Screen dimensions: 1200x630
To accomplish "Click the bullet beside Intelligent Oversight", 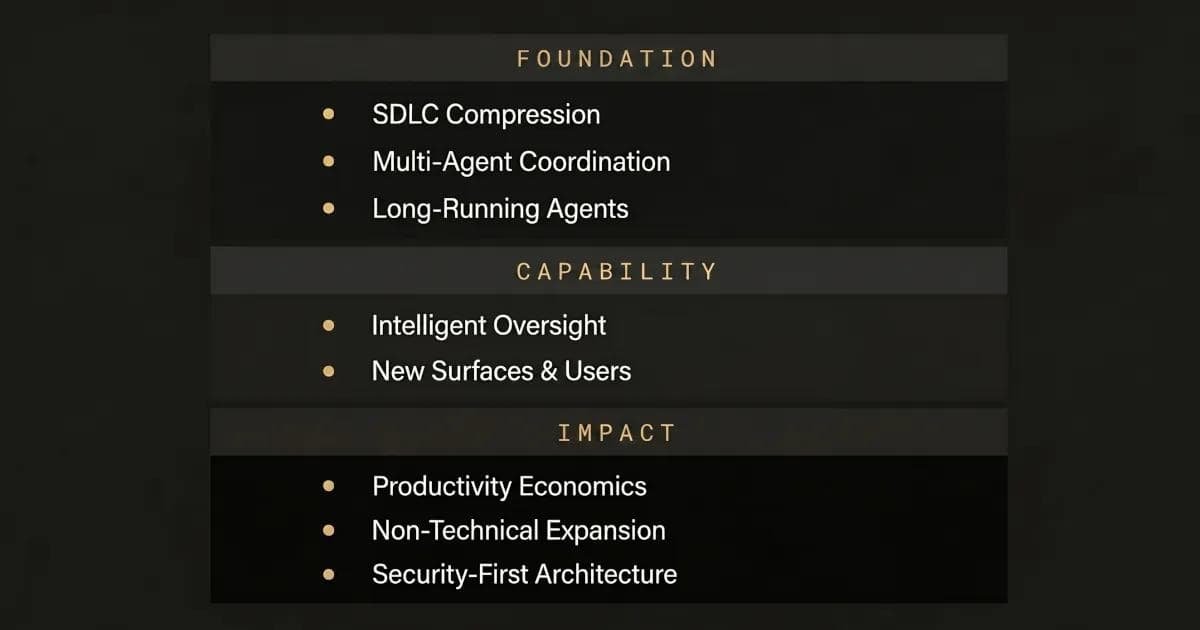I will click(x=329, y=326).
